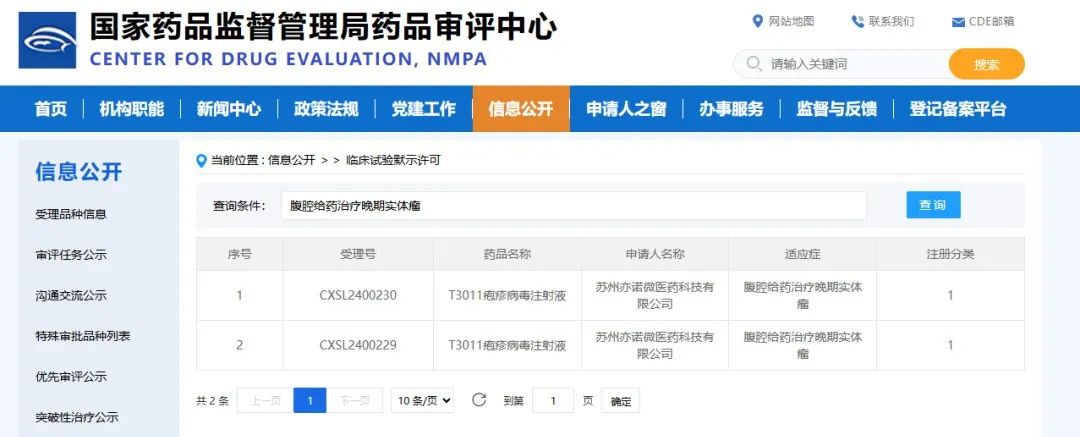Select 优先审评公示 in the sidebar
Image resolution: width=1080 pixels, height=437 pixels.
71,377
